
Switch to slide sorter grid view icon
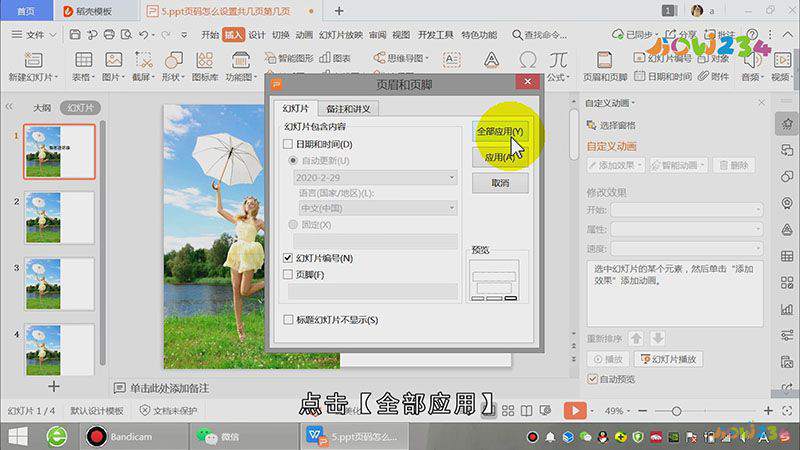[x=508, y=411]
